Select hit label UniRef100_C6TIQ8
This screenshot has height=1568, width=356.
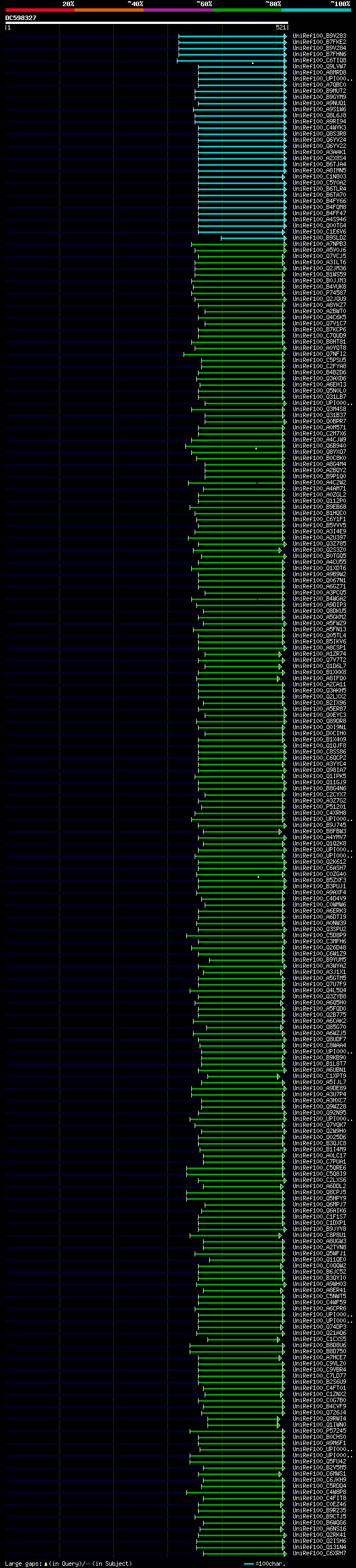point(319,60)
